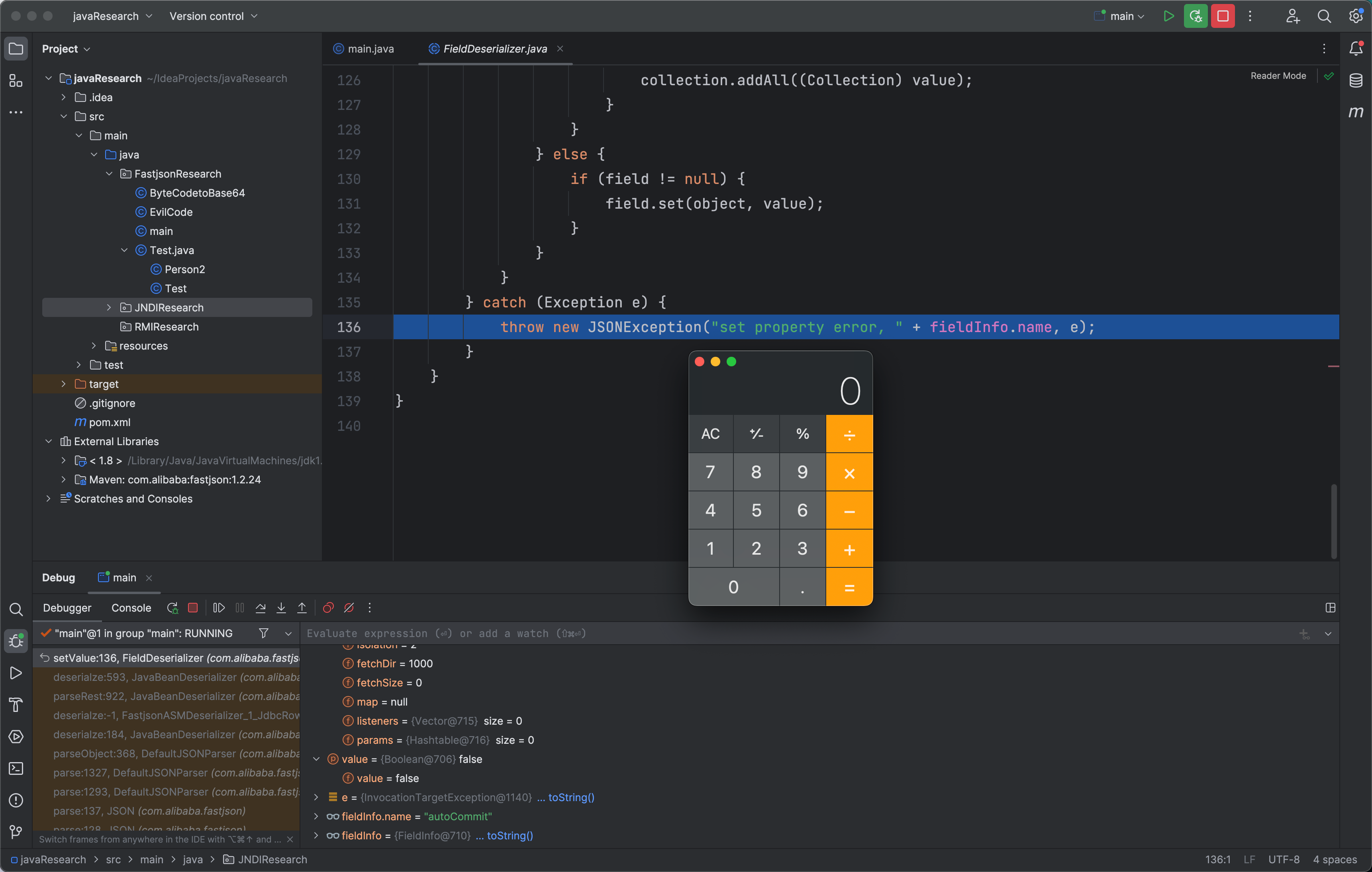Open the Build hammer tool window
The image size is (1372, 872).
coord(16,704)
